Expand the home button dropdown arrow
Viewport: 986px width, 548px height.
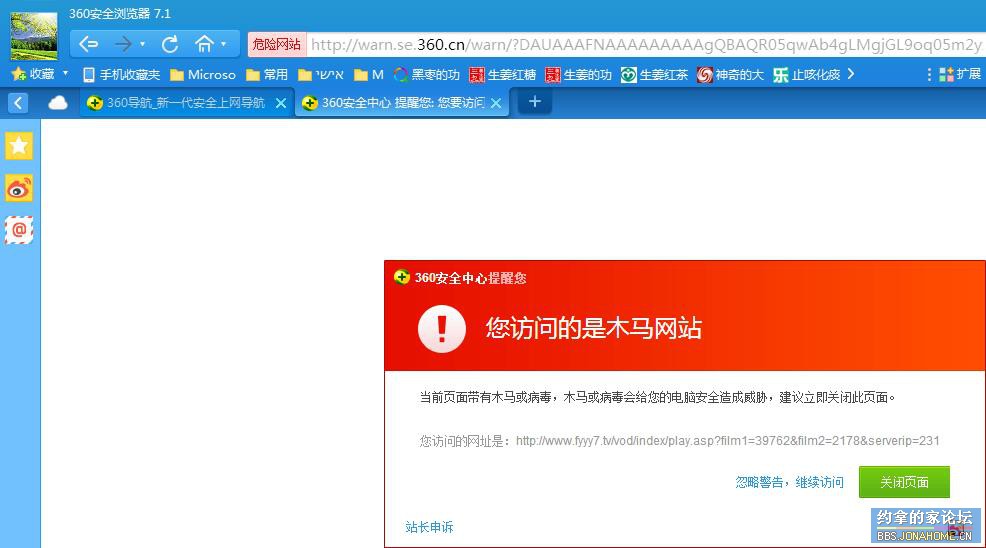click(223, 44)
